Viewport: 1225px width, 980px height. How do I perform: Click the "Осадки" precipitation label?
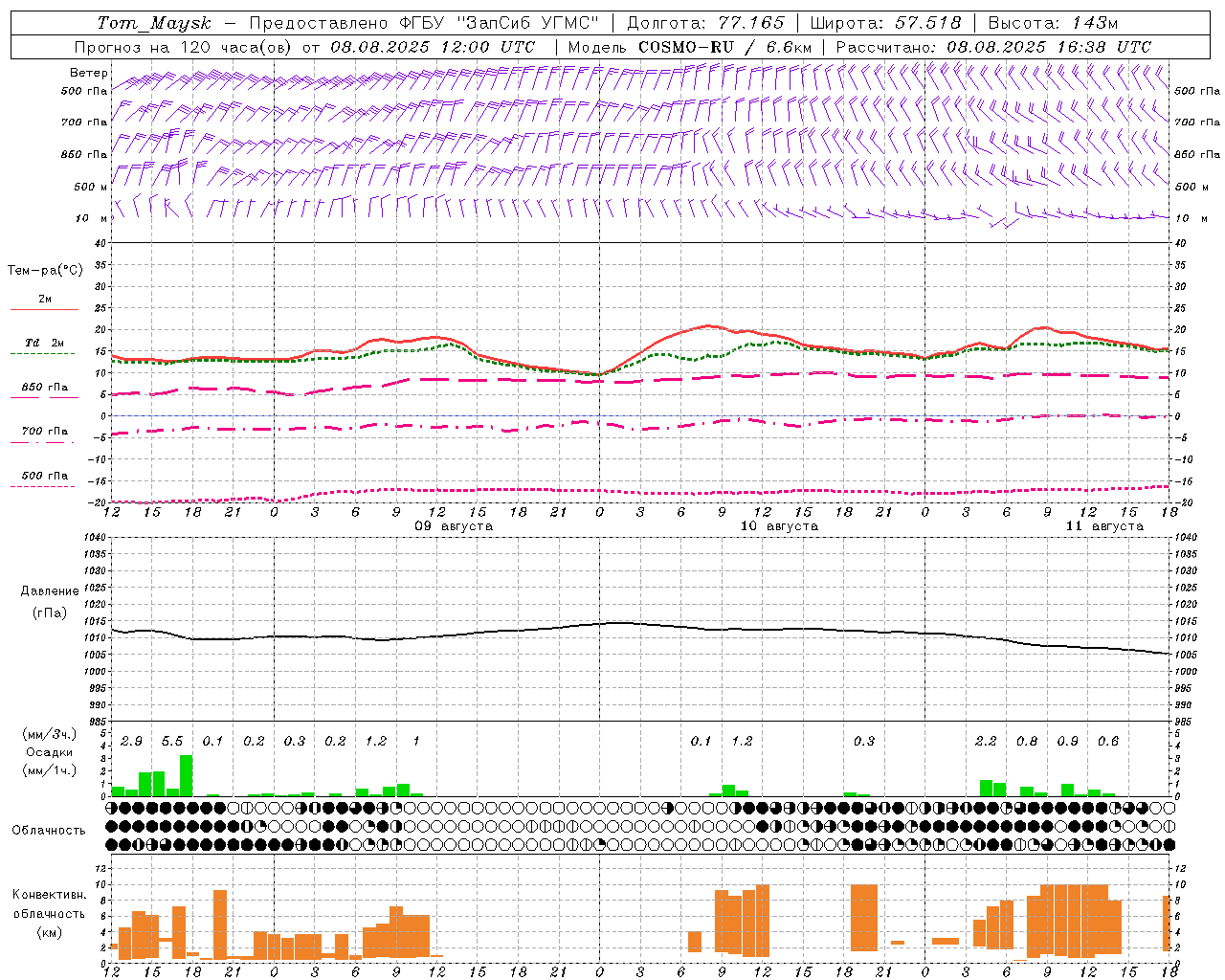[50, 752]
